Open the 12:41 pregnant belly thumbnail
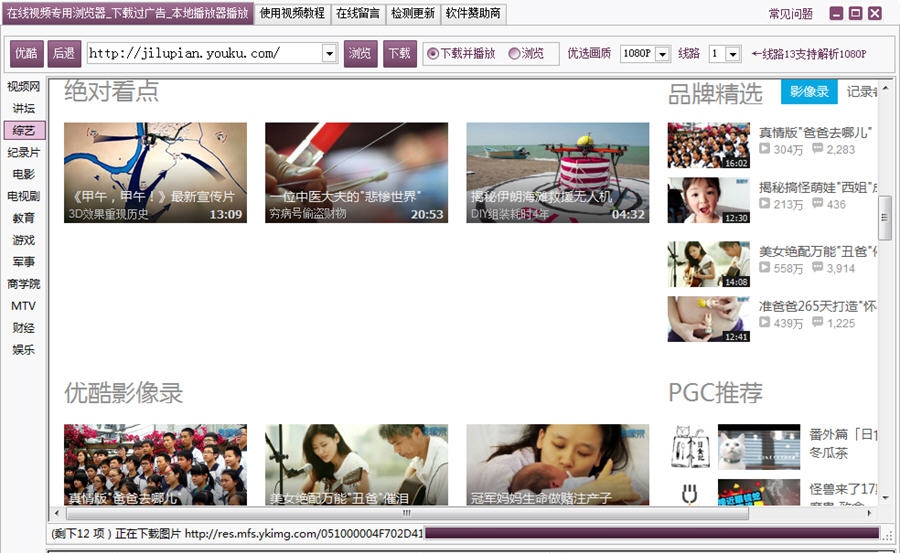This screenshot has height=553, width=900. coord(708,319)
